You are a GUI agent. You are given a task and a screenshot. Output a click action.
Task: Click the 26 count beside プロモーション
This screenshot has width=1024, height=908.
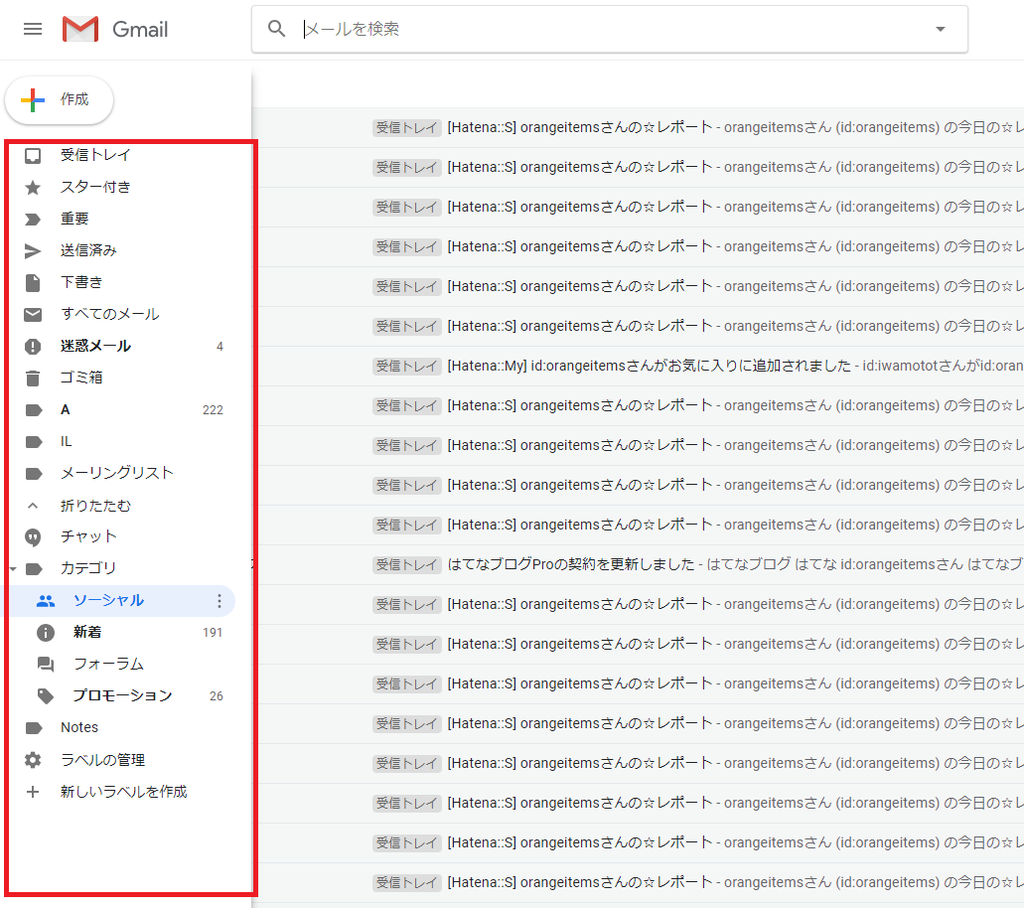coord(216,696)
